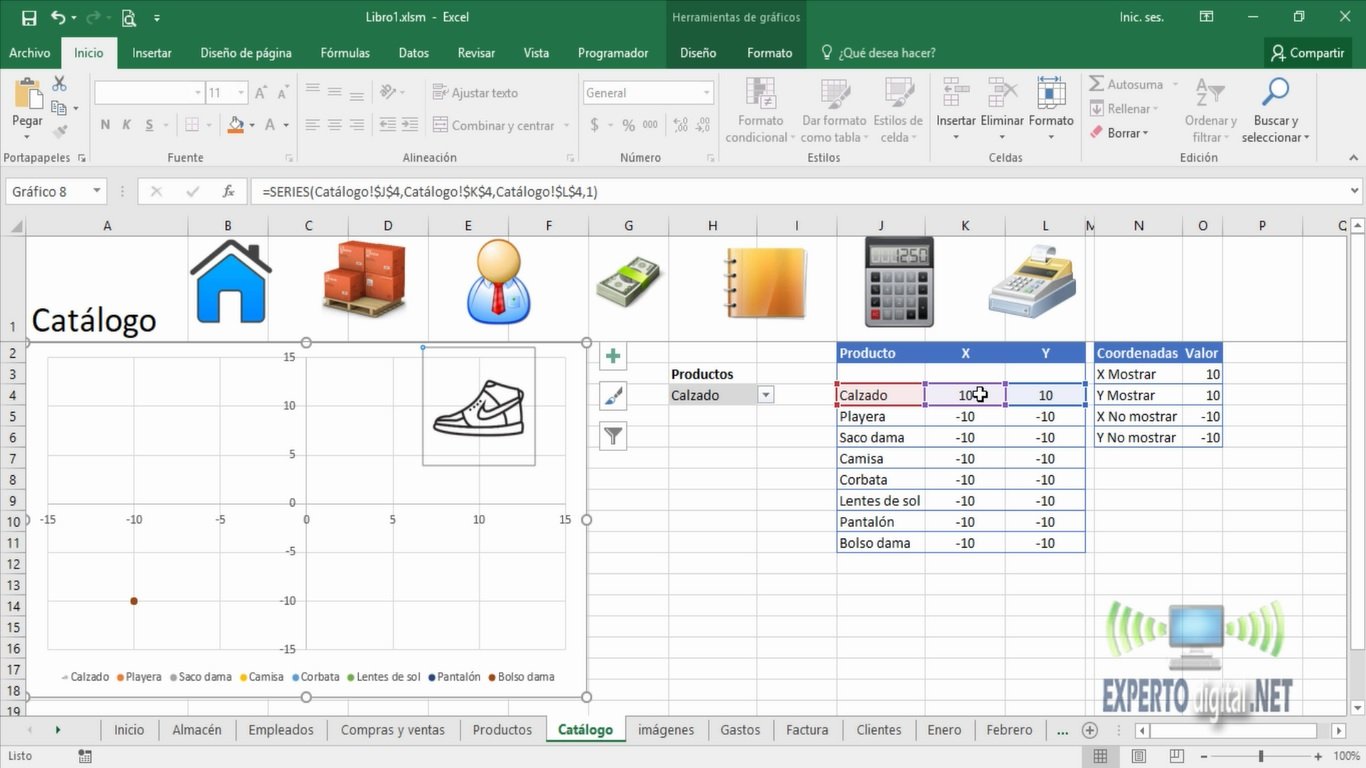The image size is (1366, 768).
Task: Open the Calzado products dropdown
Action: point(765,395)
